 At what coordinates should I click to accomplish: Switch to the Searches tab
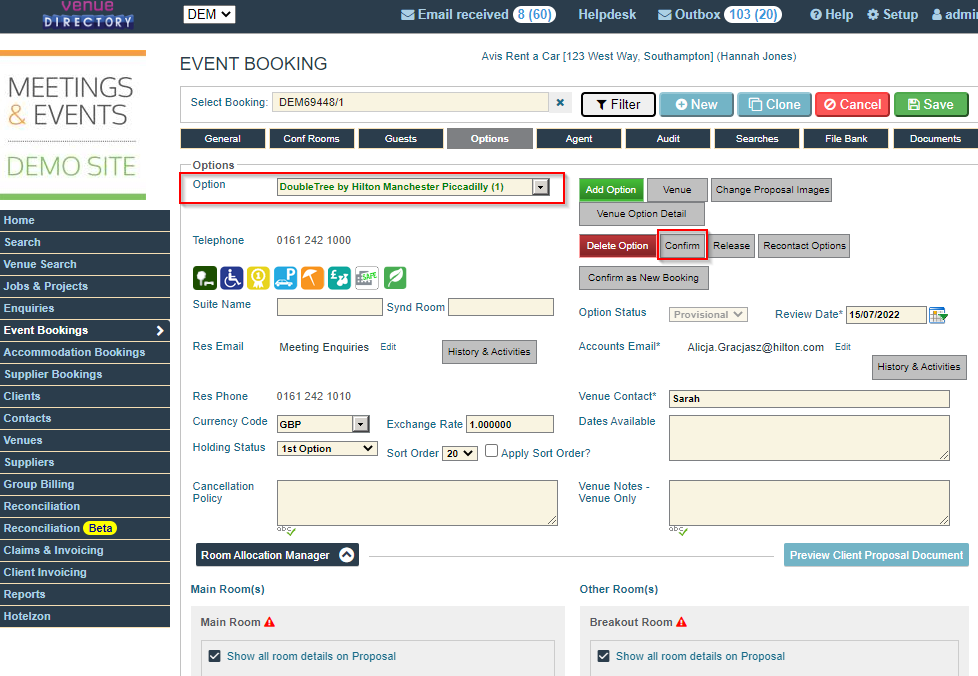pos(757,138)
